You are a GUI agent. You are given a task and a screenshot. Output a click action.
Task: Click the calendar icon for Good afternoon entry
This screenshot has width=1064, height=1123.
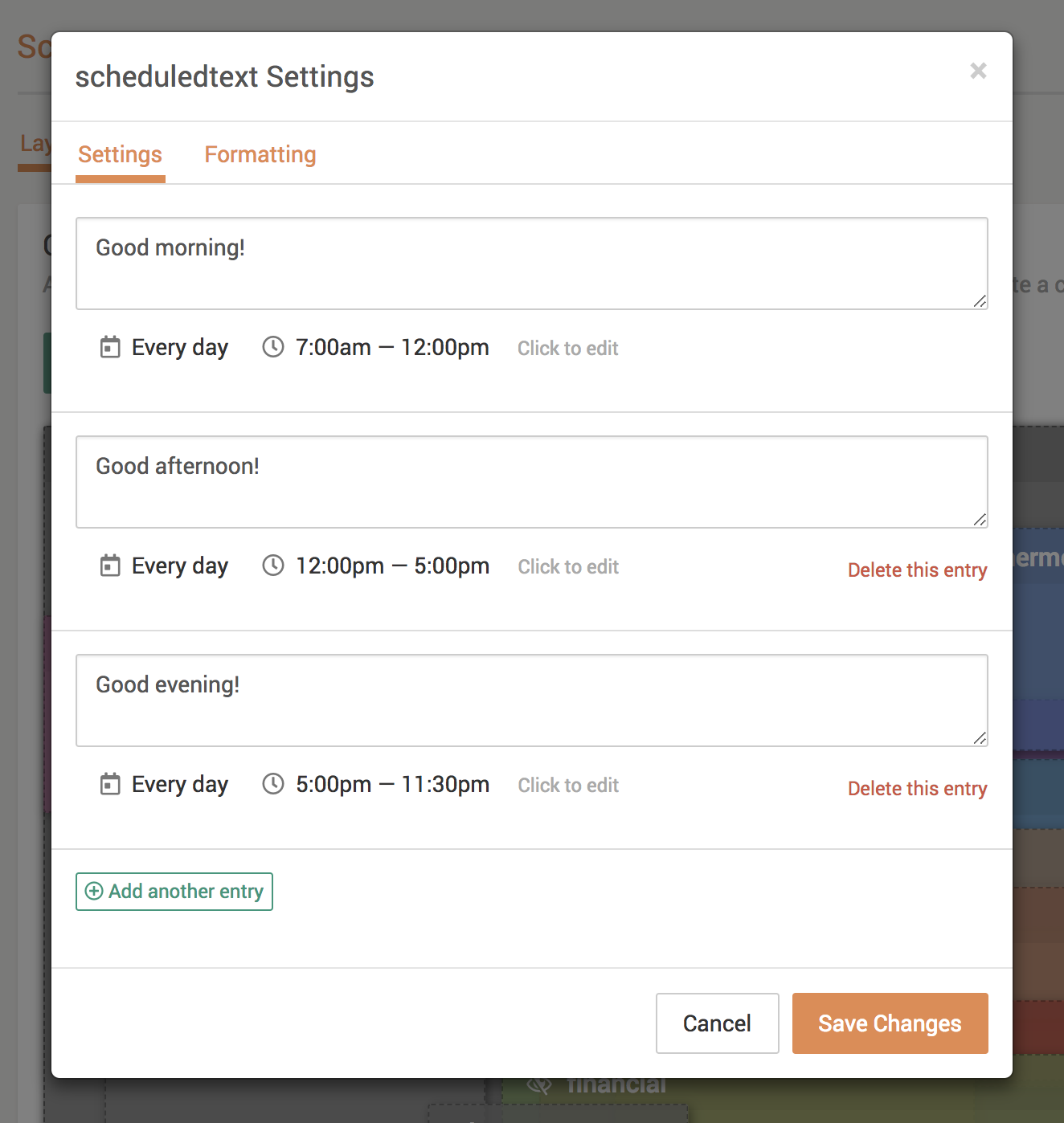pos(109,566)
